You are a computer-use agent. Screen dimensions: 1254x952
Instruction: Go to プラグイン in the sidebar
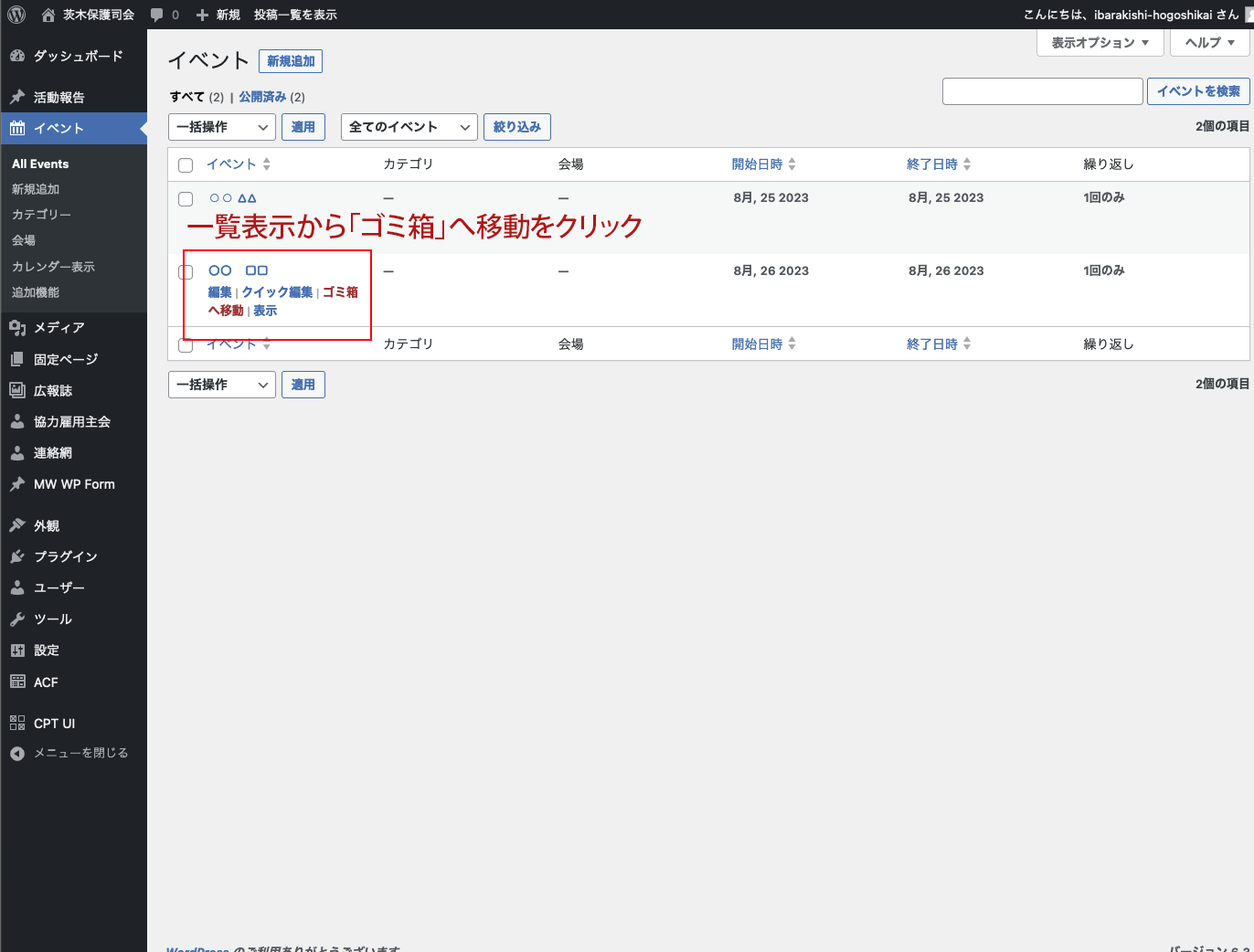(x=65, y=556)
